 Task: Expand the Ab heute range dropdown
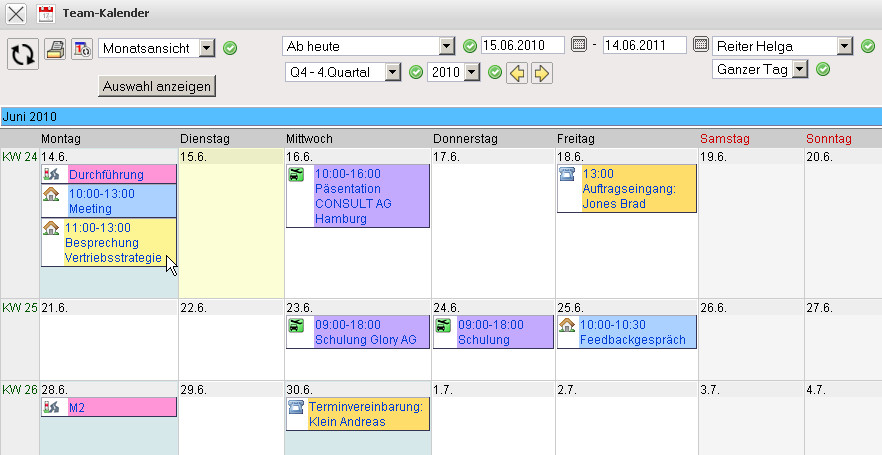tap(447, 46)
